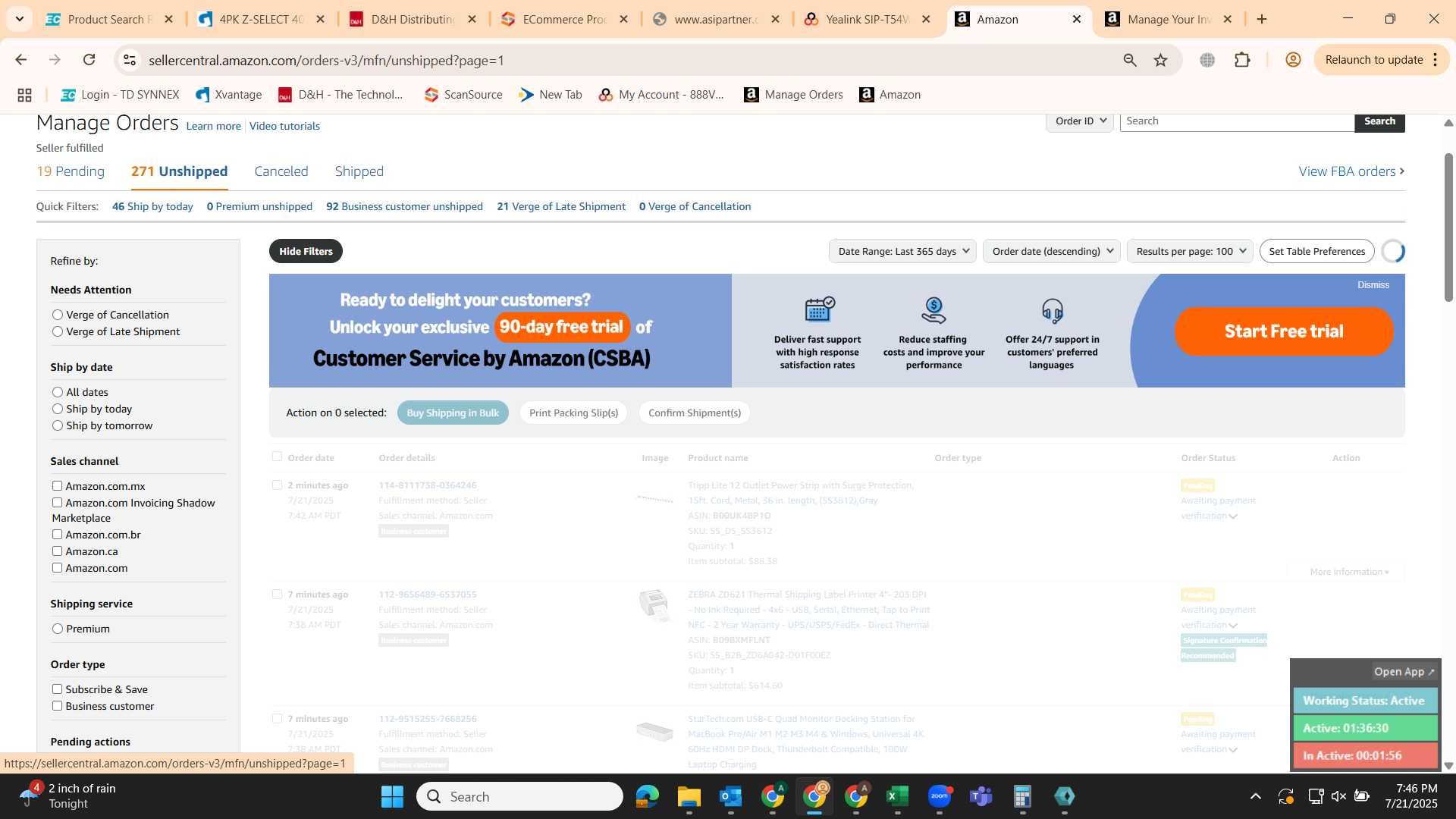Open the ScanSource bookmark
The image size is (1456, 819).
point(463,95)
